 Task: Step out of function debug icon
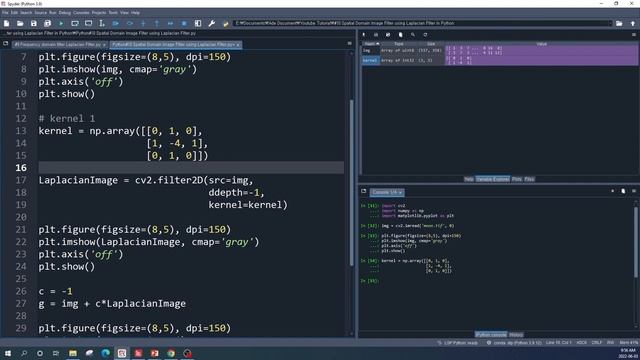(157, 24)
